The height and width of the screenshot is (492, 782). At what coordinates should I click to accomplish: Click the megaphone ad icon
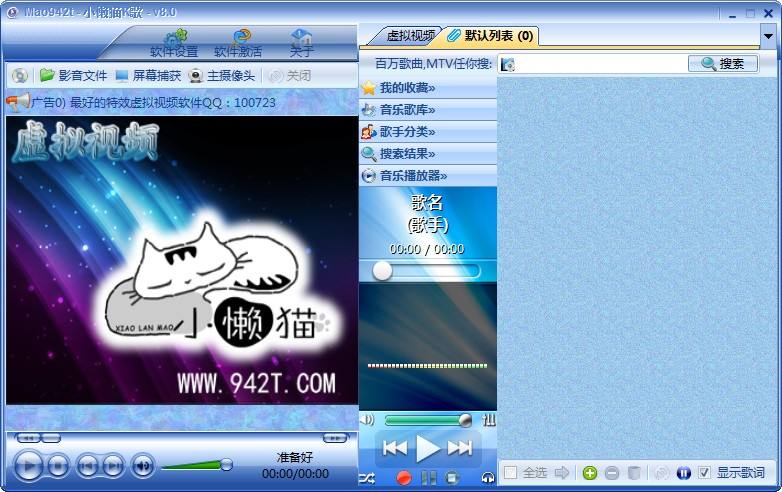coord(18,103)
